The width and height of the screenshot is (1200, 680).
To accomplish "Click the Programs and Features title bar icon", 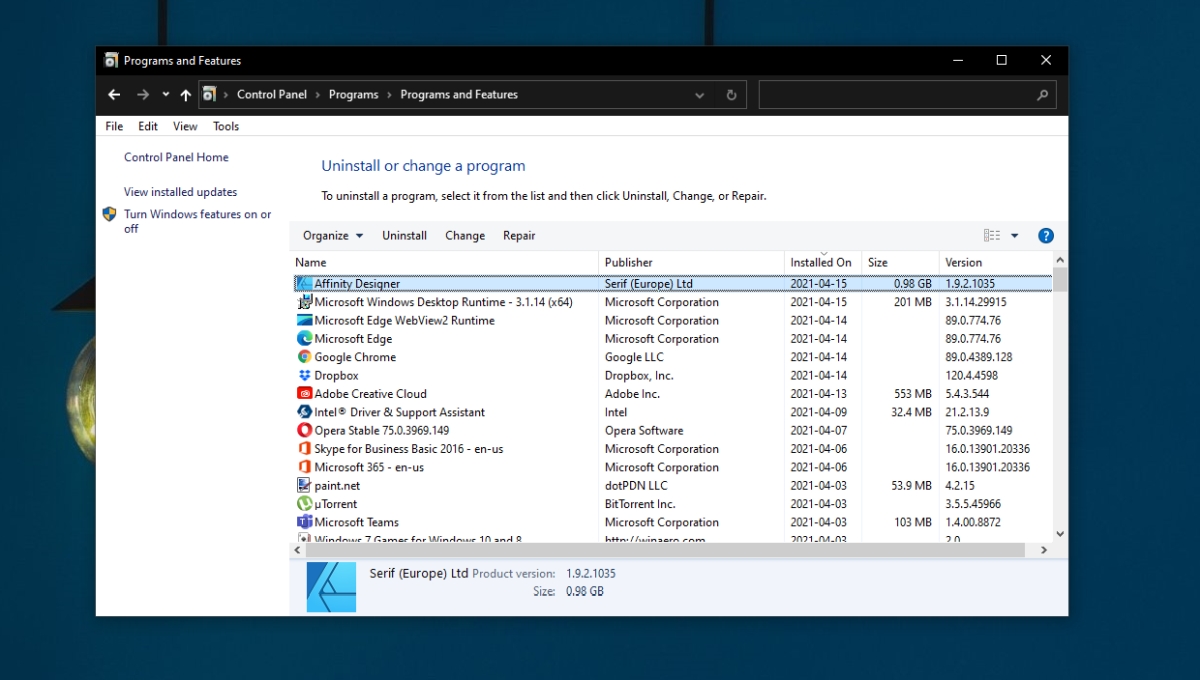I will (x=112, y=61).
